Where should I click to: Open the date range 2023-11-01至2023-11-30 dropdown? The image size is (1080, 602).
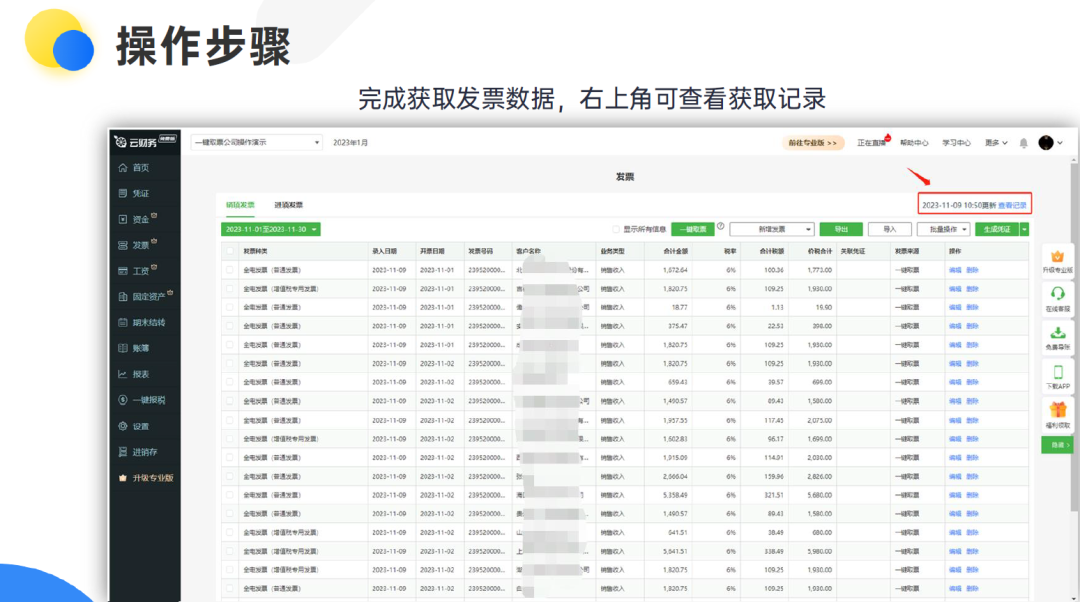[x=271, y=229]
